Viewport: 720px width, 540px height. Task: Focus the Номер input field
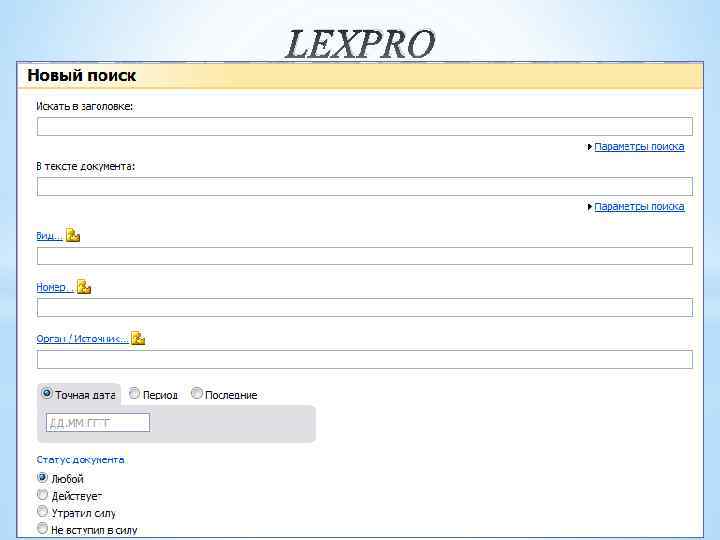click(365, 307)
